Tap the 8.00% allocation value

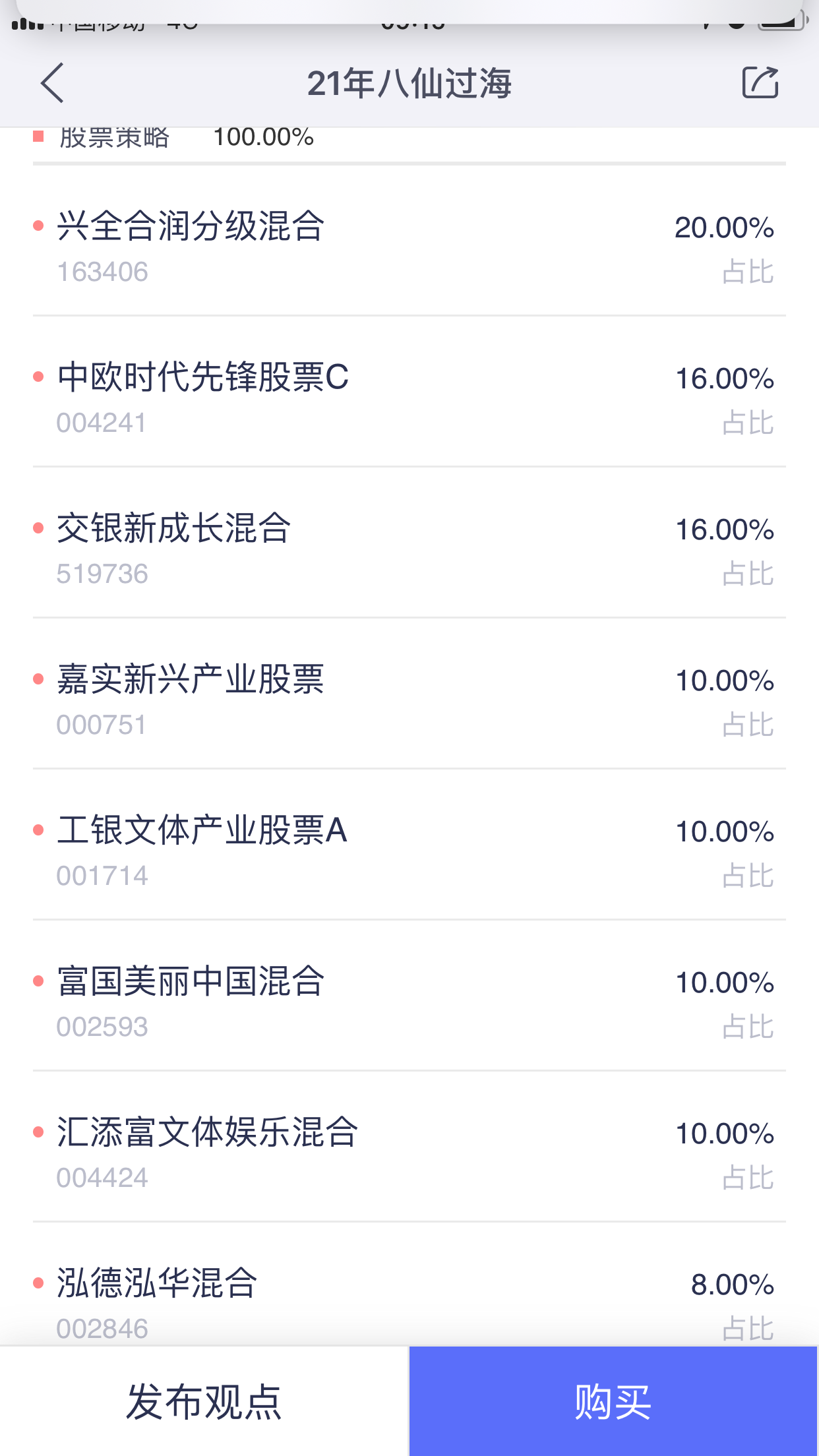click(x=732, y=1285)
